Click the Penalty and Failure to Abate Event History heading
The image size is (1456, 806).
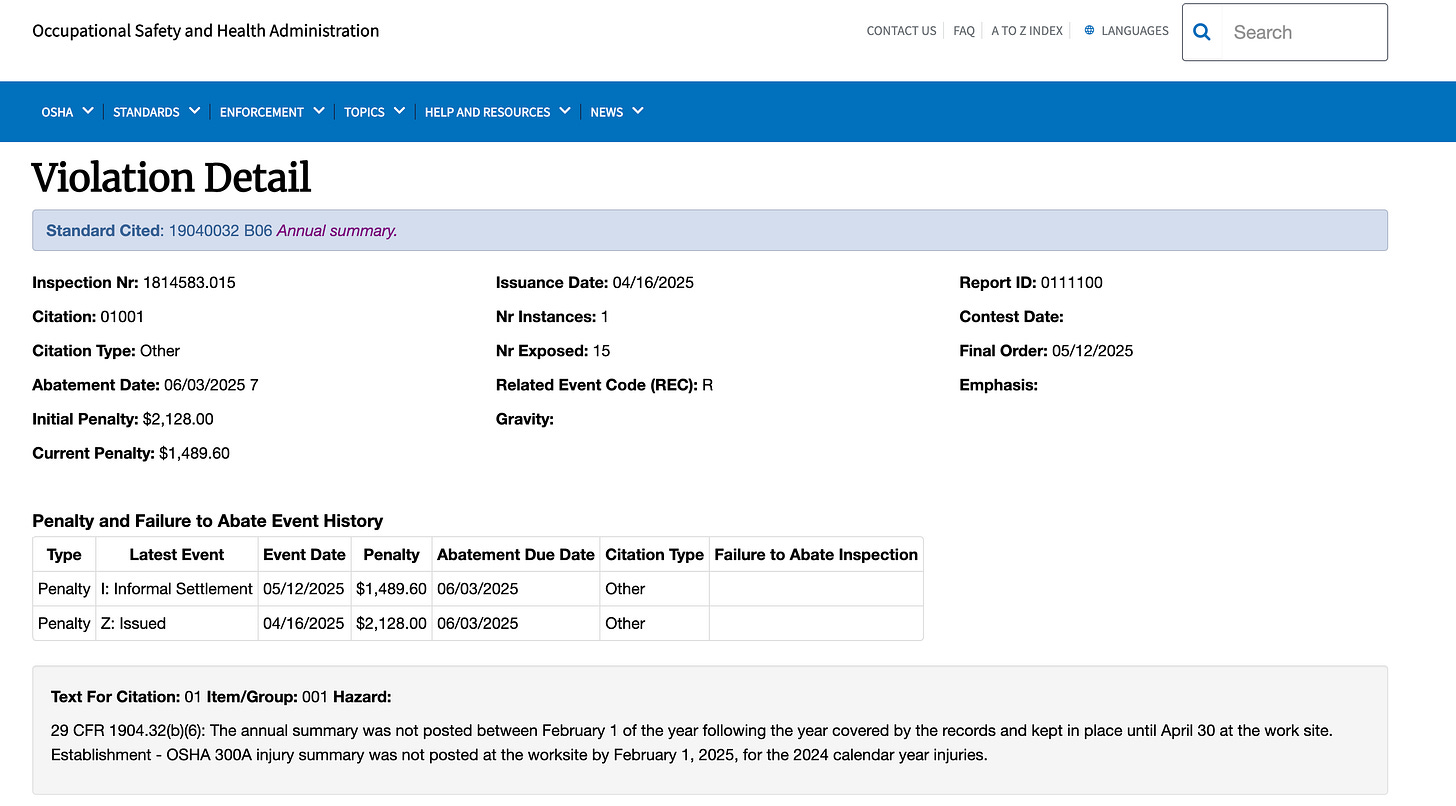207,521
